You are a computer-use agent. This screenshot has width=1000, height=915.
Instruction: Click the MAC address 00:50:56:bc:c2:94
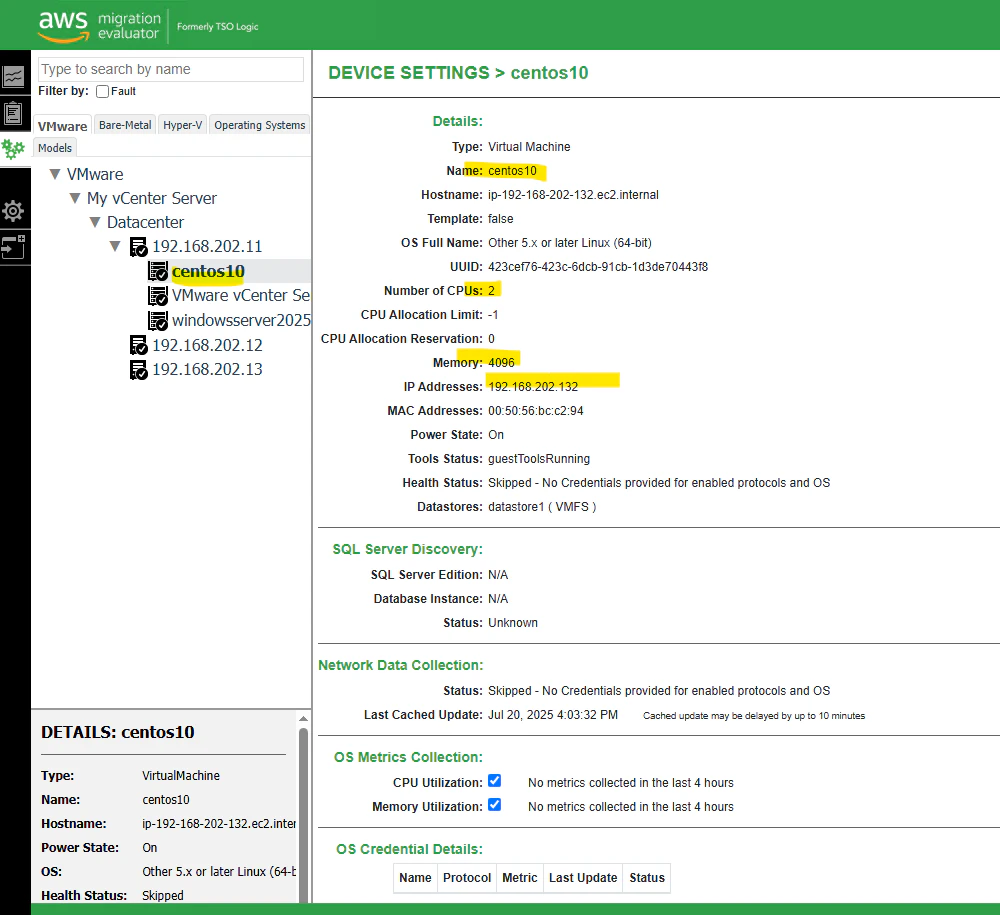[536, 411]
